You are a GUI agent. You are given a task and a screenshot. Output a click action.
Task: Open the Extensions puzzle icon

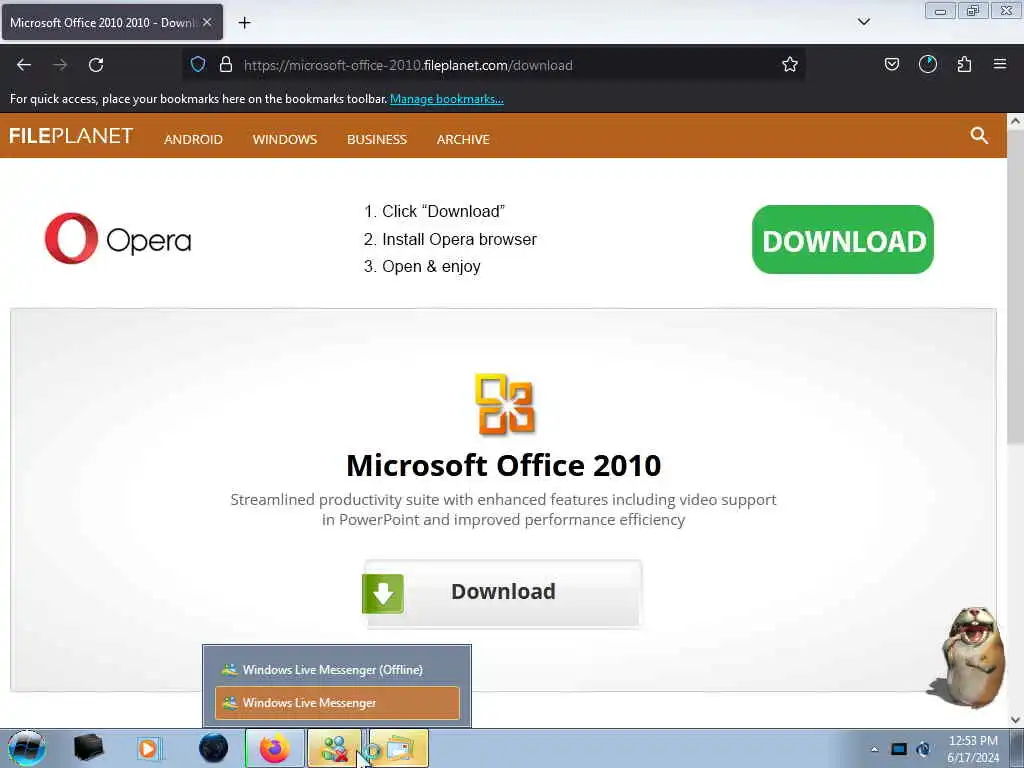tap(964, 65)
